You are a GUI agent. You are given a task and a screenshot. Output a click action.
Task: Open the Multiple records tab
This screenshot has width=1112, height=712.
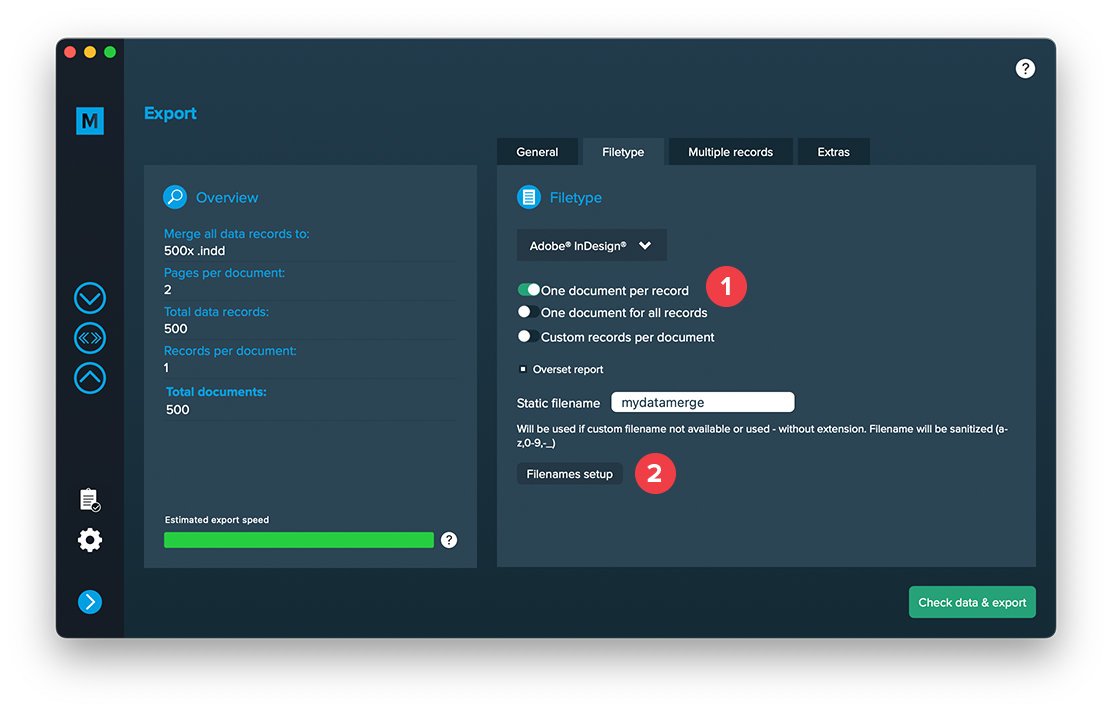pos(730,152)
